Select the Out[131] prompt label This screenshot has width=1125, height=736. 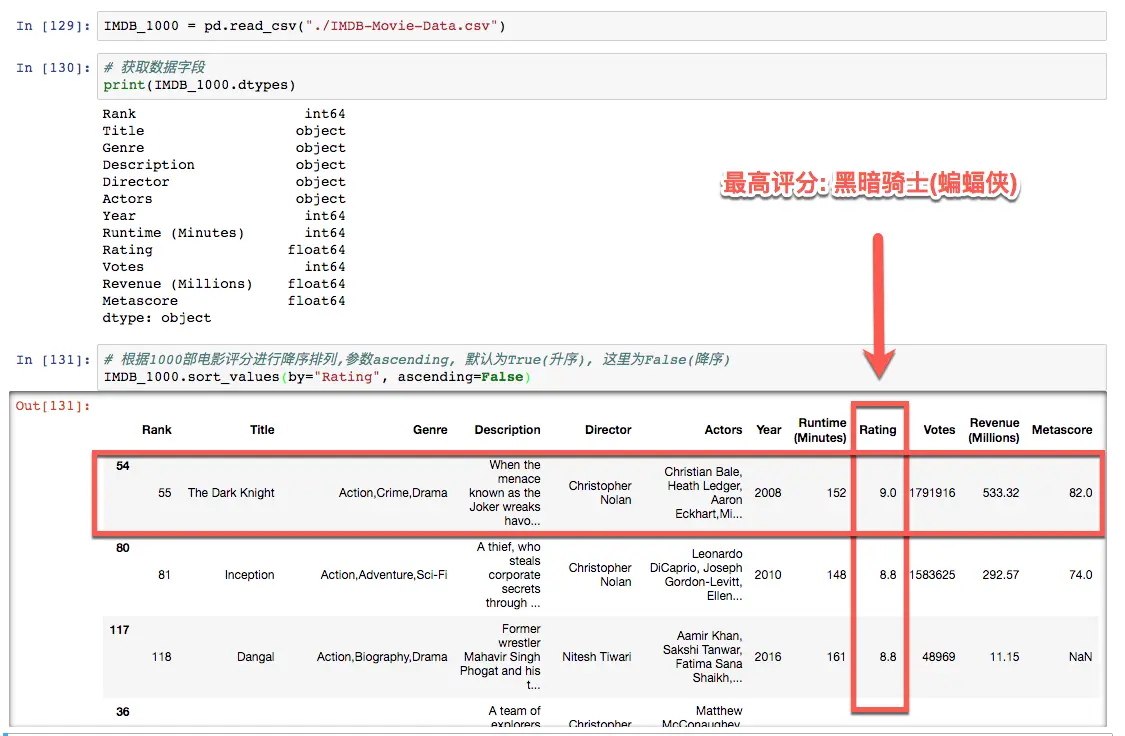(x=53, y=406)
